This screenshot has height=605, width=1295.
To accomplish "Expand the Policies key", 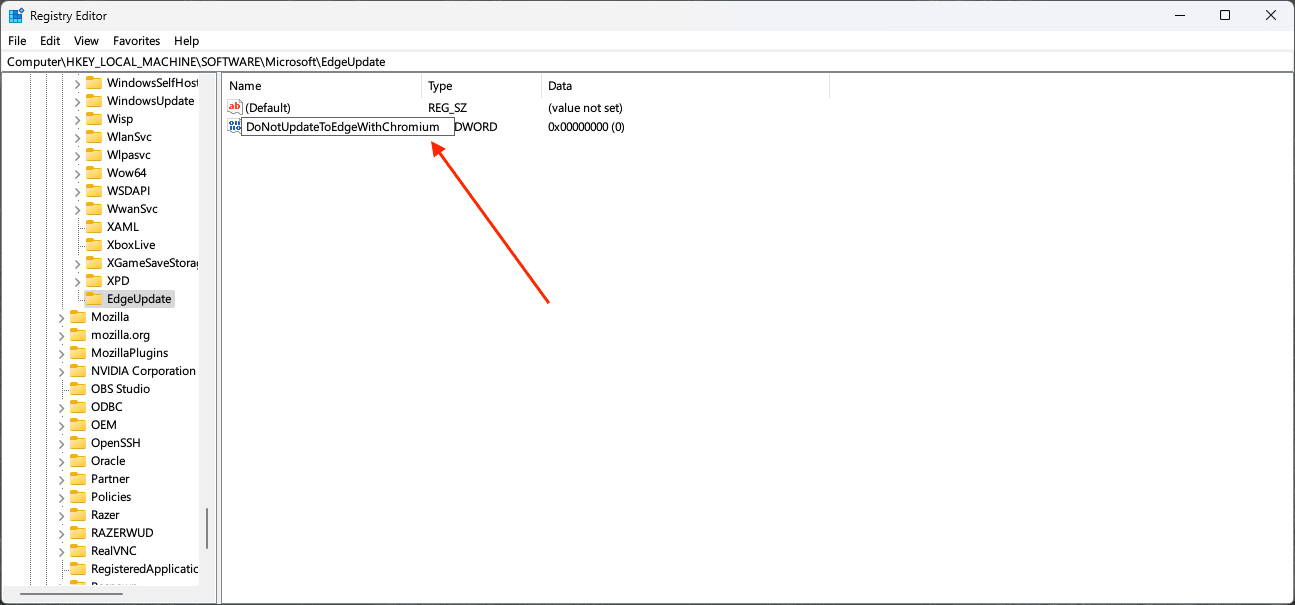I will (x=62, y=497).
